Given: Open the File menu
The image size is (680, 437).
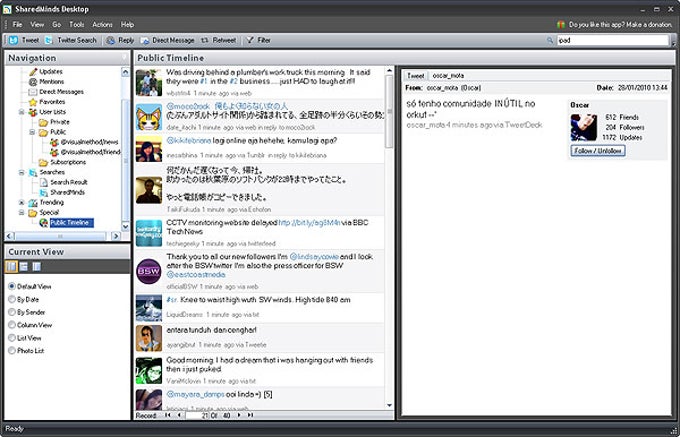Looking at the screenshot, I should click(17, 25).
